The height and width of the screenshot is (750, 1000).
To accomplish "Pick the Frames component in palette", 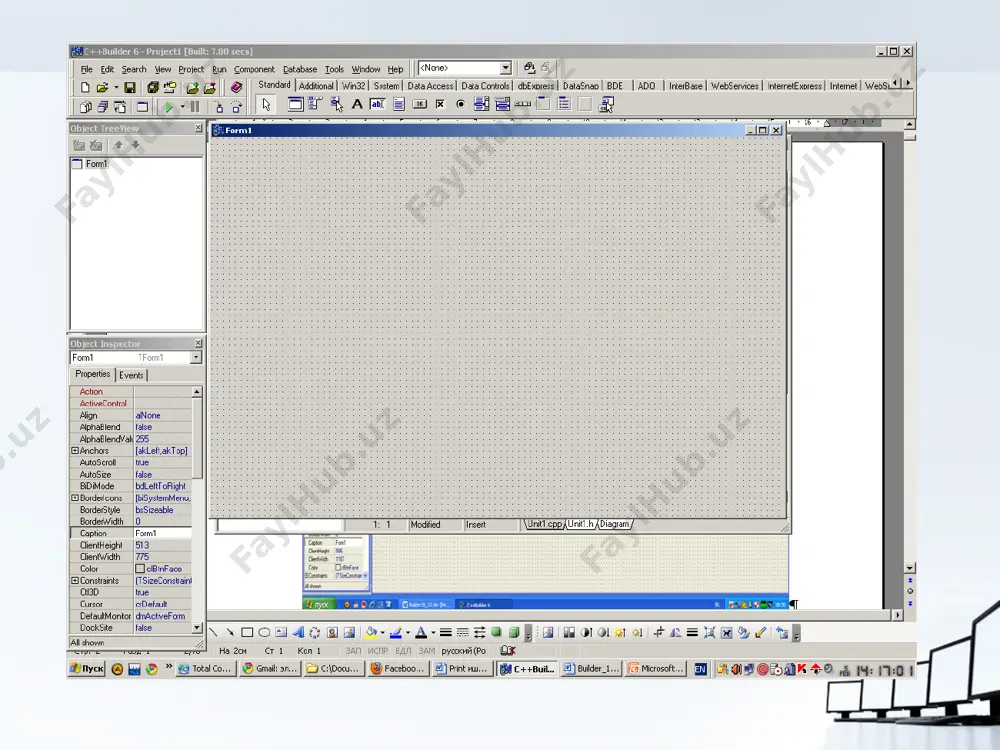I will (295, 105).
